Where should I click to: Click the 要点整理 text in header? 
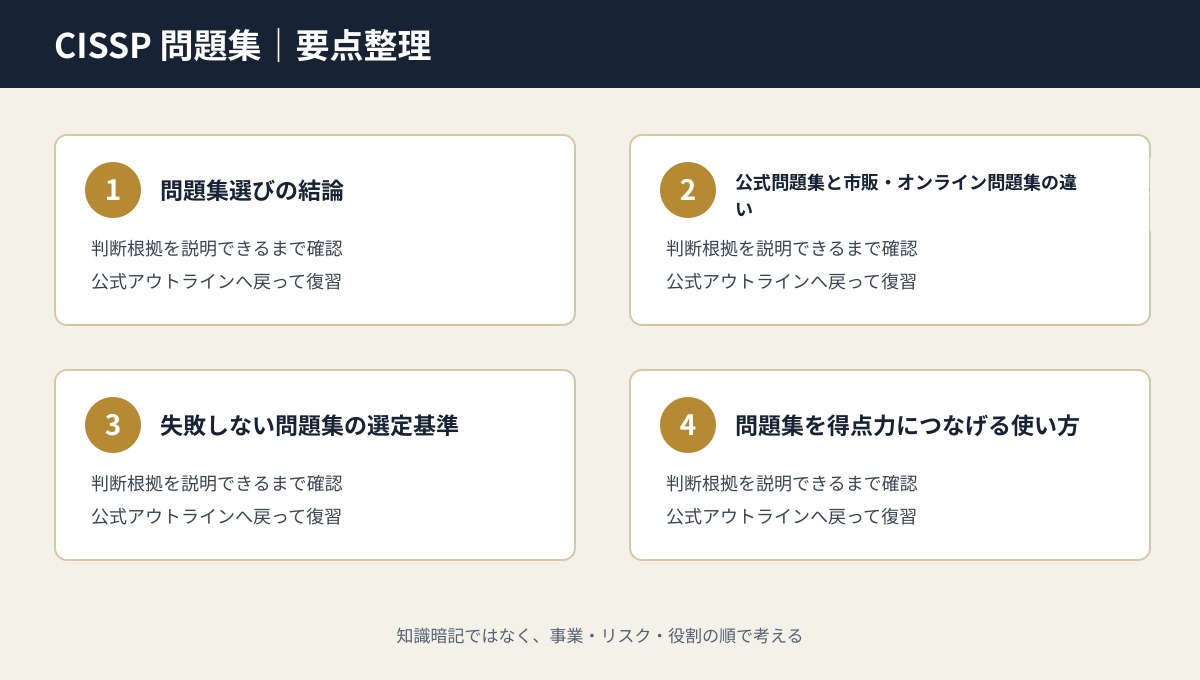364,45
